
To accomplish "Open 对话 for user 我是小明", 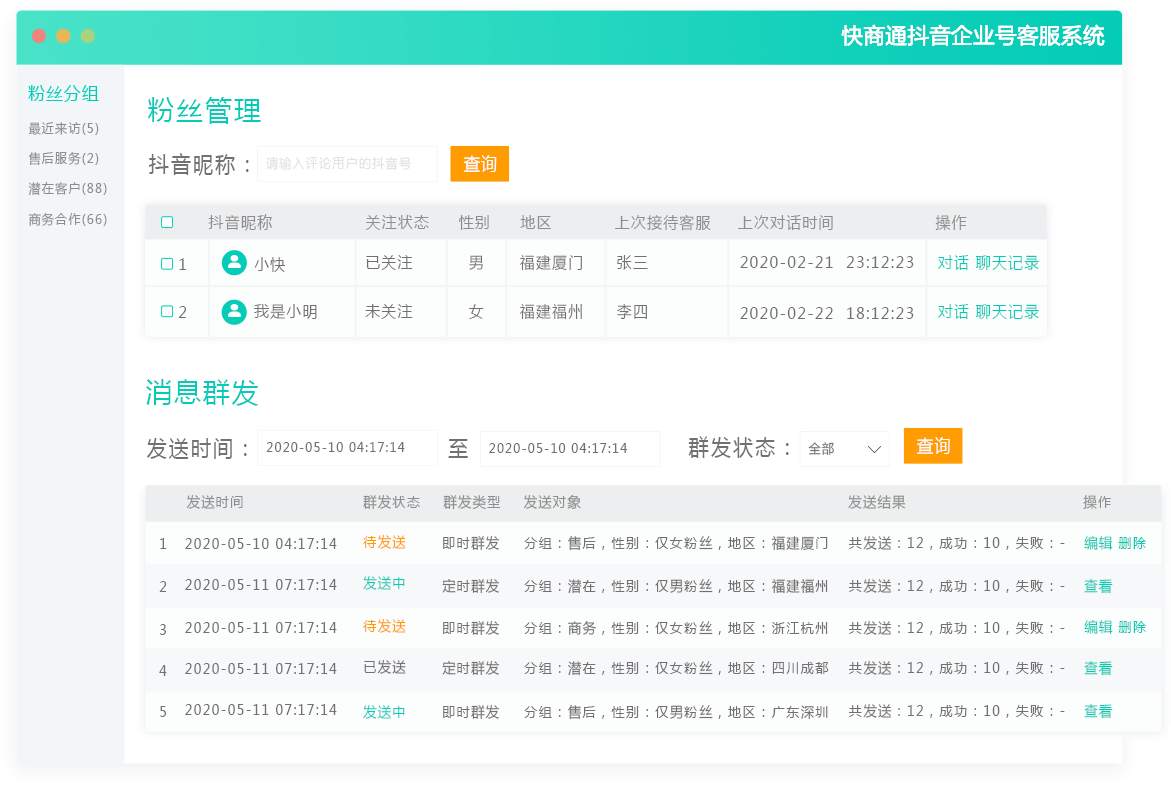I will pyautogui.click(x=953, y=312).
